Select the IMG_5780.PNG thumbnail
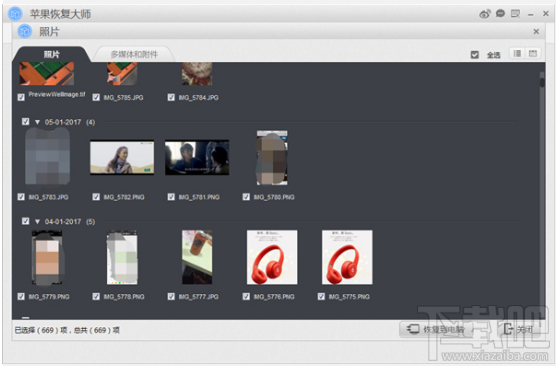The width and height of the screenshot is (557, 366). pos(272,158)
